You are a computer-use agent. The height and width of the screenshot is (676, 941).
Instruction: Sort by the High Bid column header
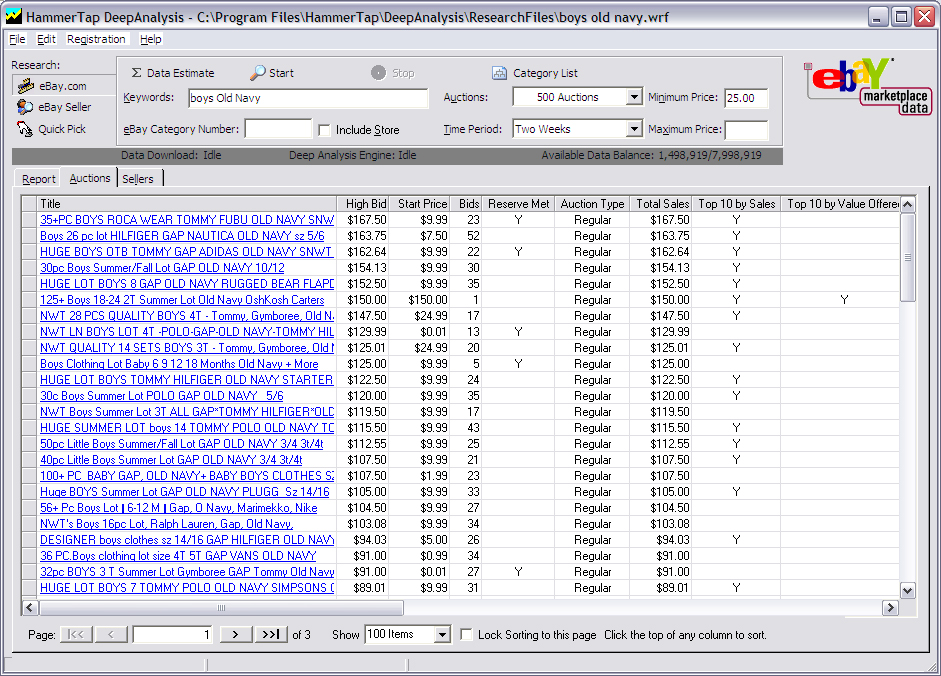pos(363,204)
